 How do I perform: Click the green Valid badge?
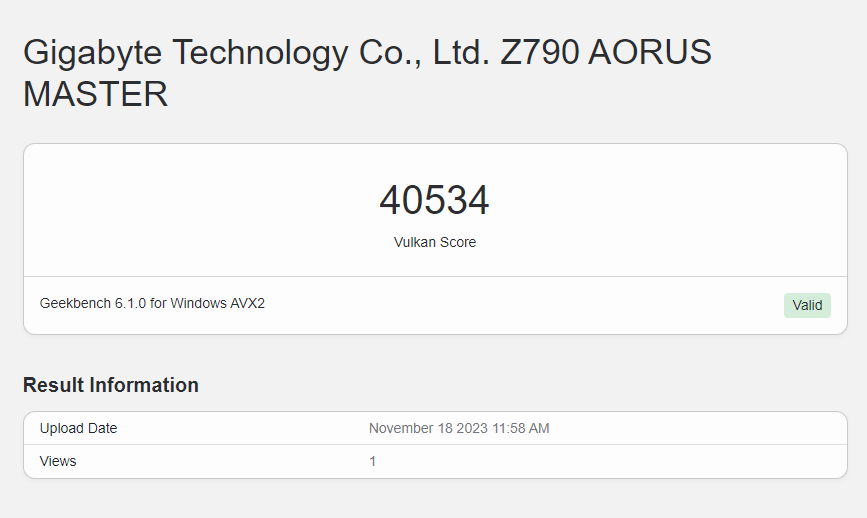click(807, 305)
